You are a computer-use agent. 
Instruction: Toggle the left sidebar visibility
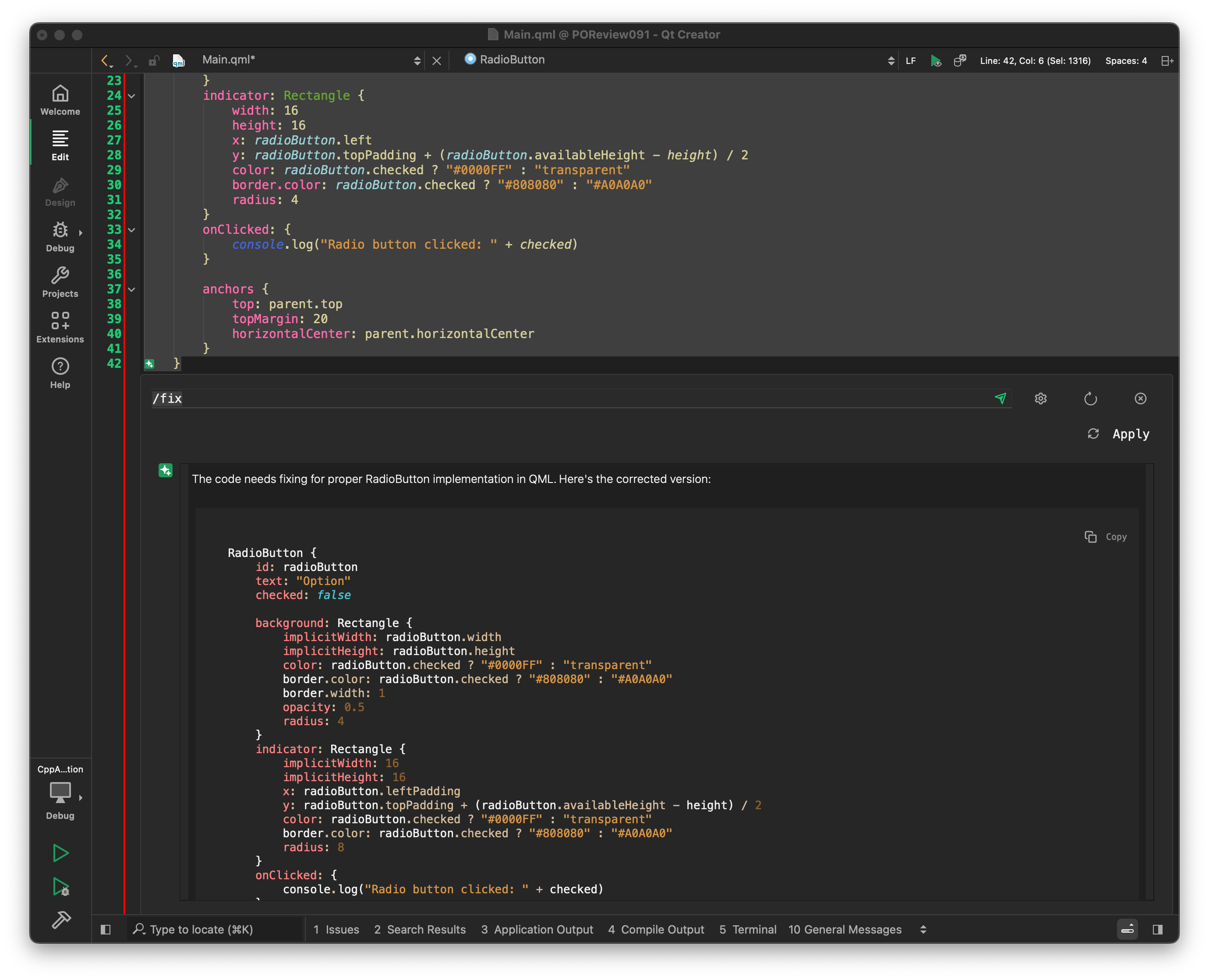point(106,930)
